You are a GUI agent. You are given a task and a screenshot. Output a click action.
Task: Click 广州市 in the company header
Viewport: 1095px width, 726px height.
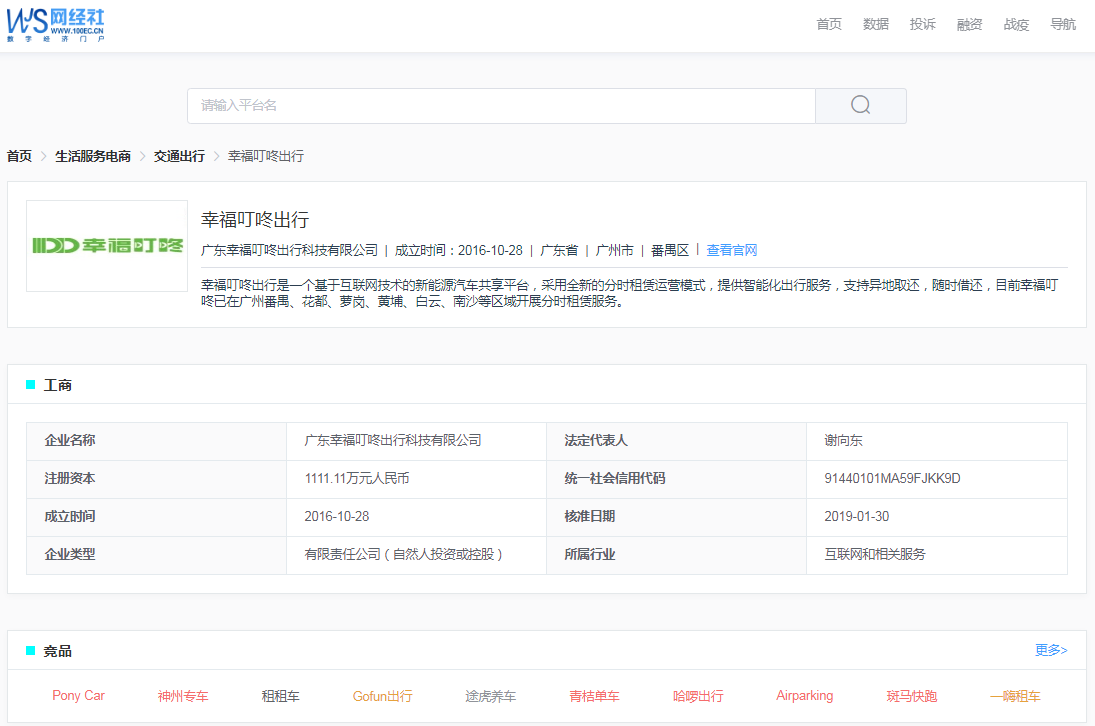(615, 250)
